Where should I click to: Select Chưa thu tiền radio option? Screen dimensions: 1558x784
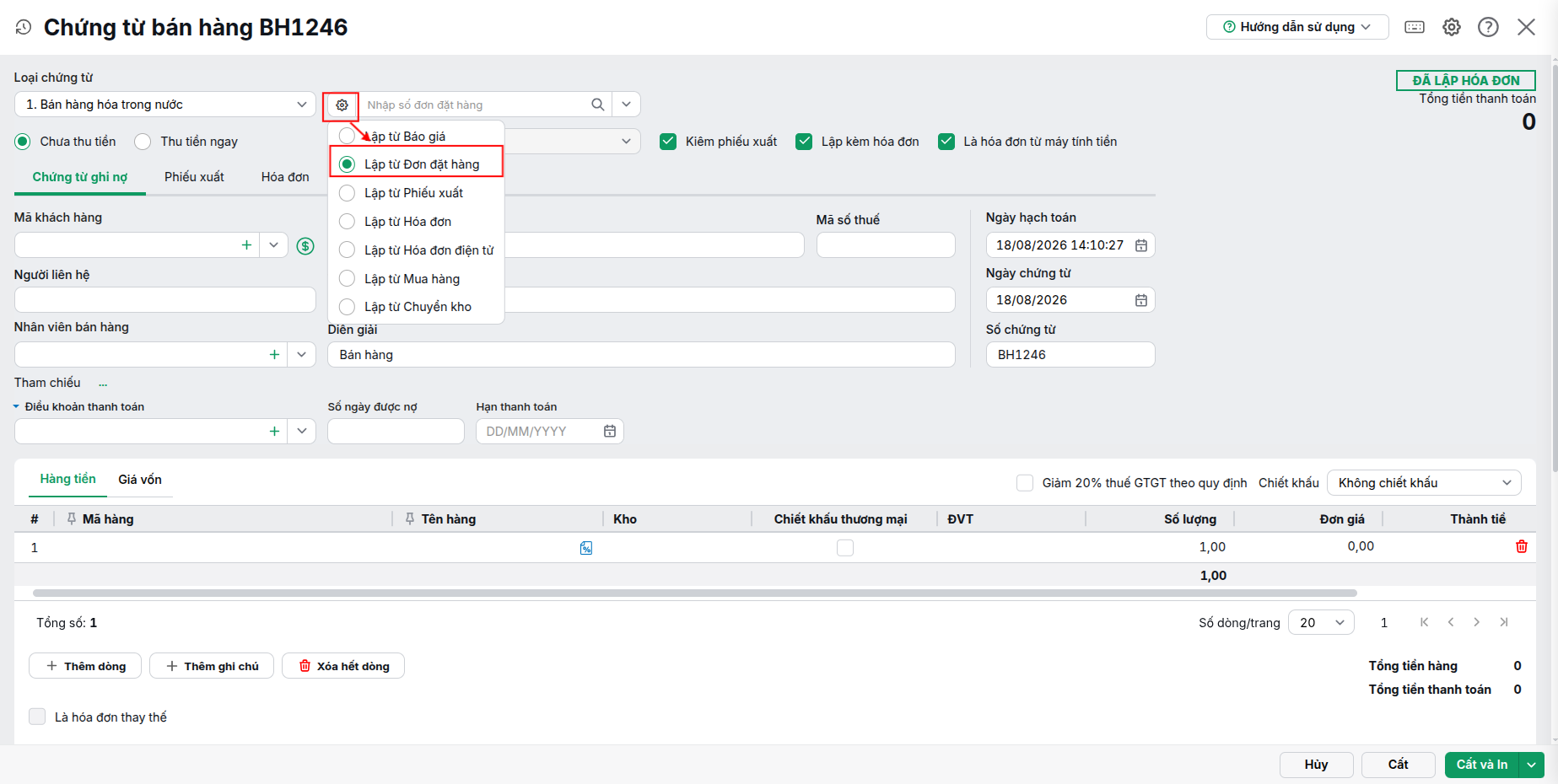pos(23,142)
